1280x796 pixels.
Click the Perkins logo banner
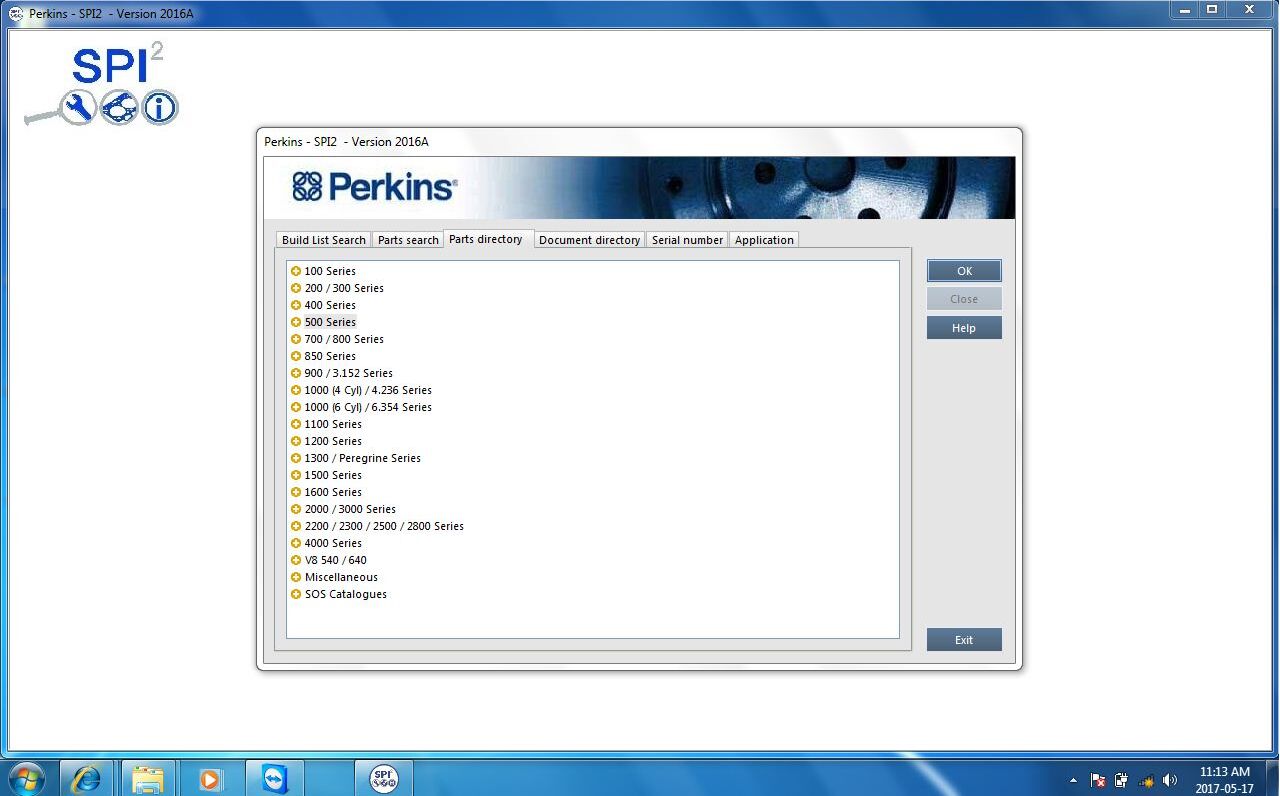(639, 187)
